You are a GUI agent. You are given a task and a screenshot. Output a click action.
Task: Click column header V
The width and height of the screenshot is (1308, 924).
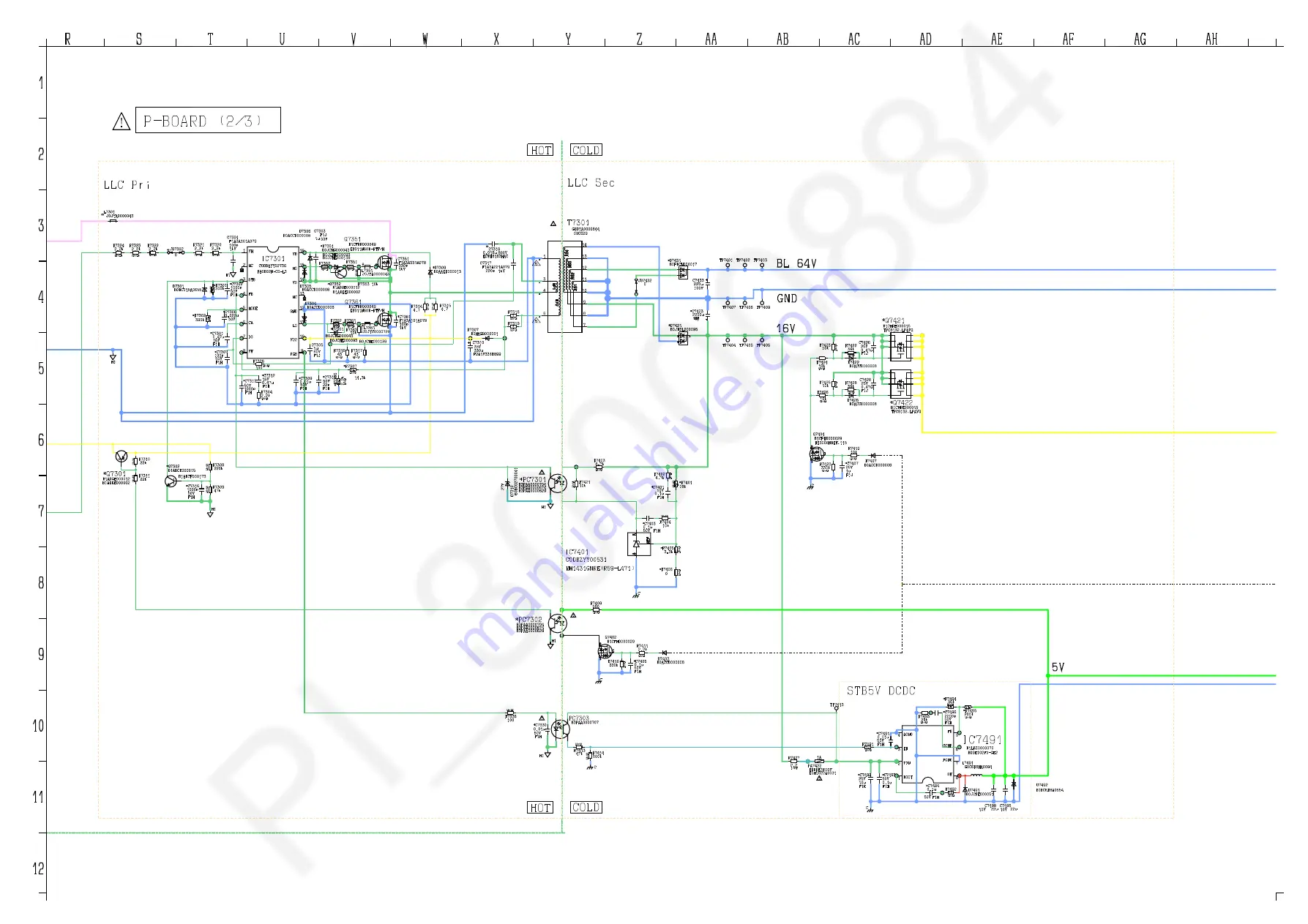(353, 39)
